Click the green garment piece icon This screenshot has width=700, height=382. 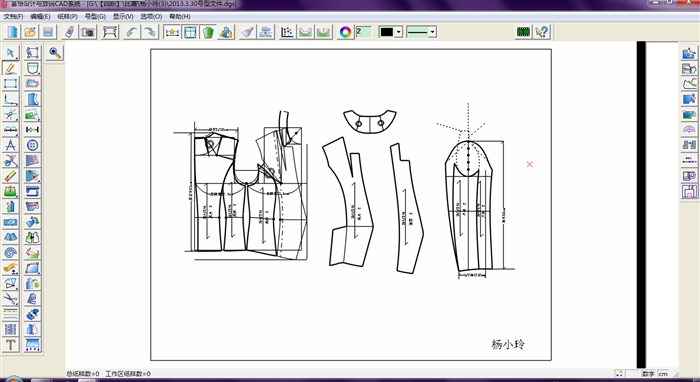pyautogui.click(x=208, y=32)
